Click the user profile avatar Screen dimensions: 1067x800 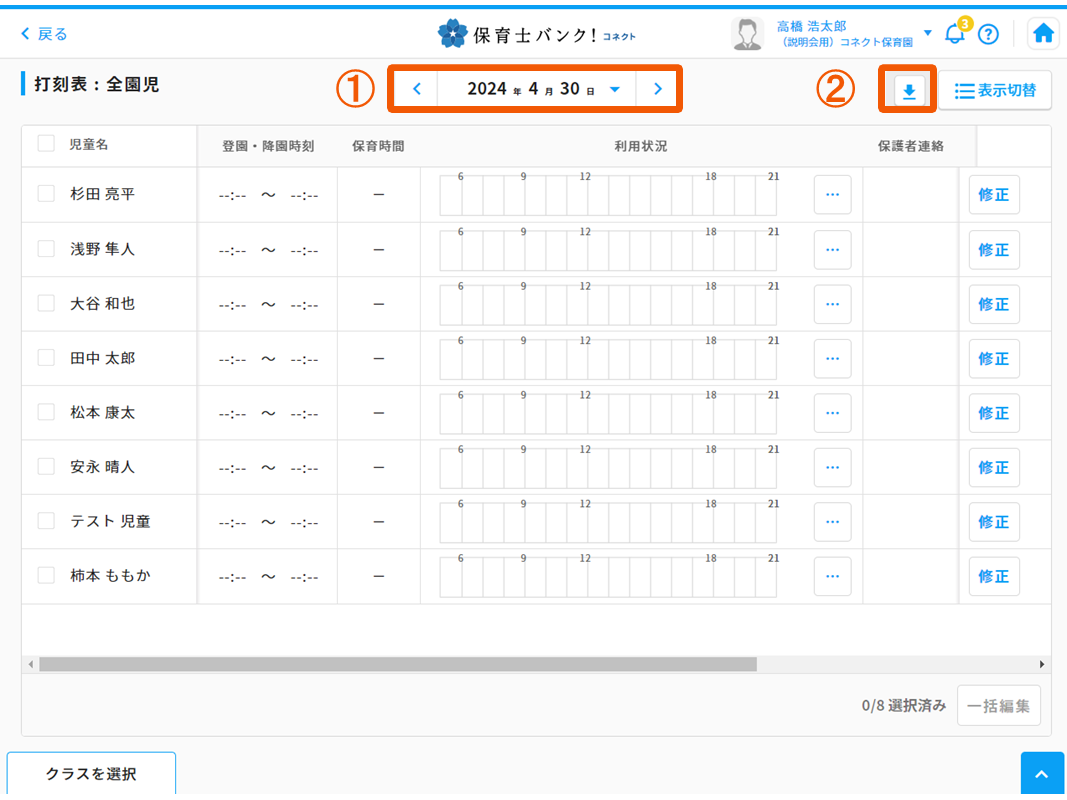pyautogui.click(x=747, y=34)
